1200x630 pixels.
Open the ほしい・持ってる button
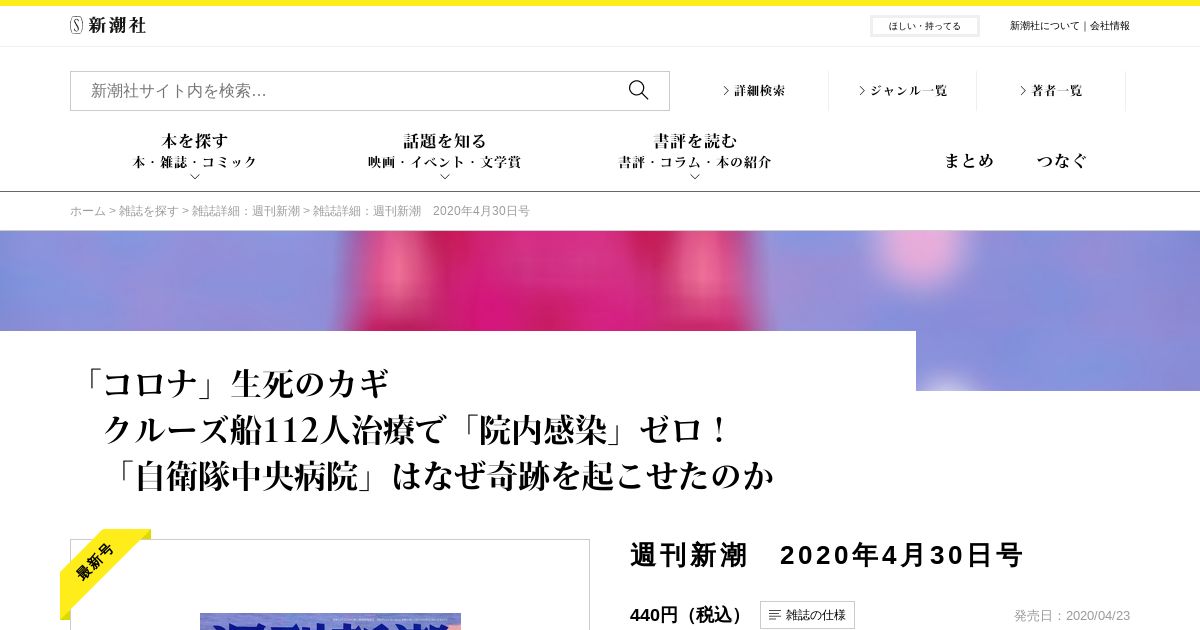tap(925, 26)
